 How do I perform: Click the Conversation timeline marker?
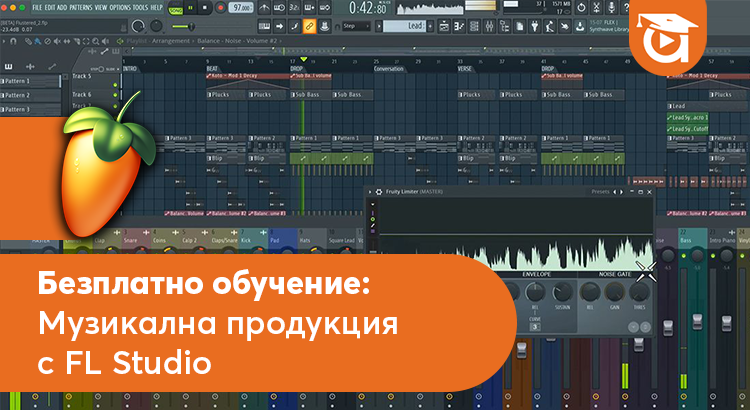(x=388, y=69)
